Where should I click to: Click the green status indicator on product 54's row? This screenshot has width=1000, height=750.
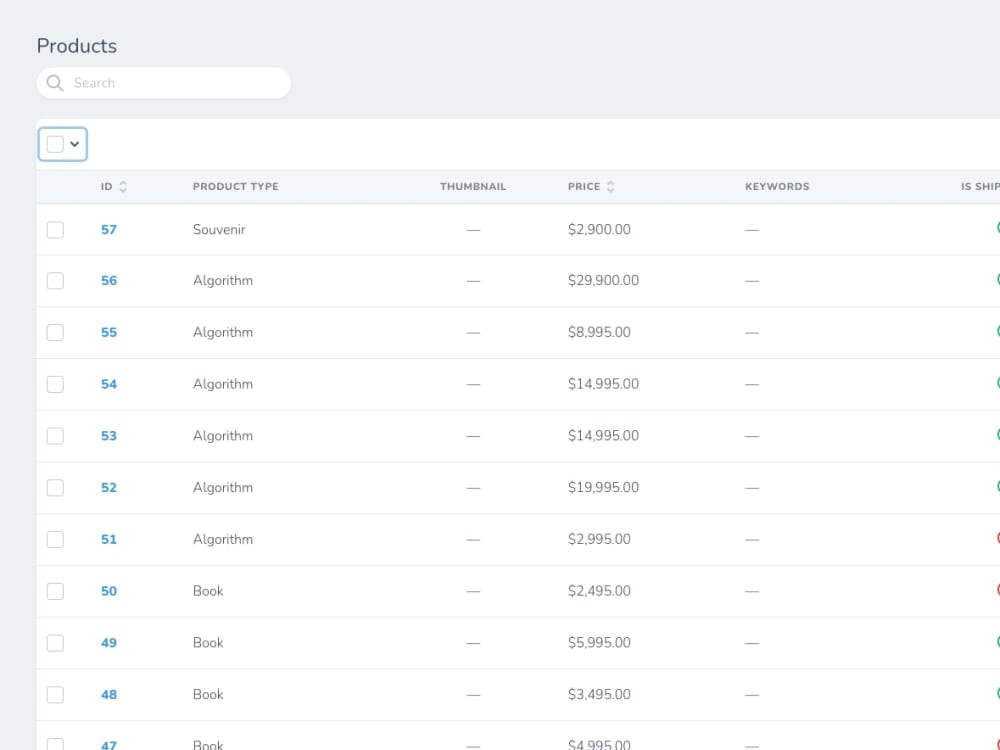[996, 384]
